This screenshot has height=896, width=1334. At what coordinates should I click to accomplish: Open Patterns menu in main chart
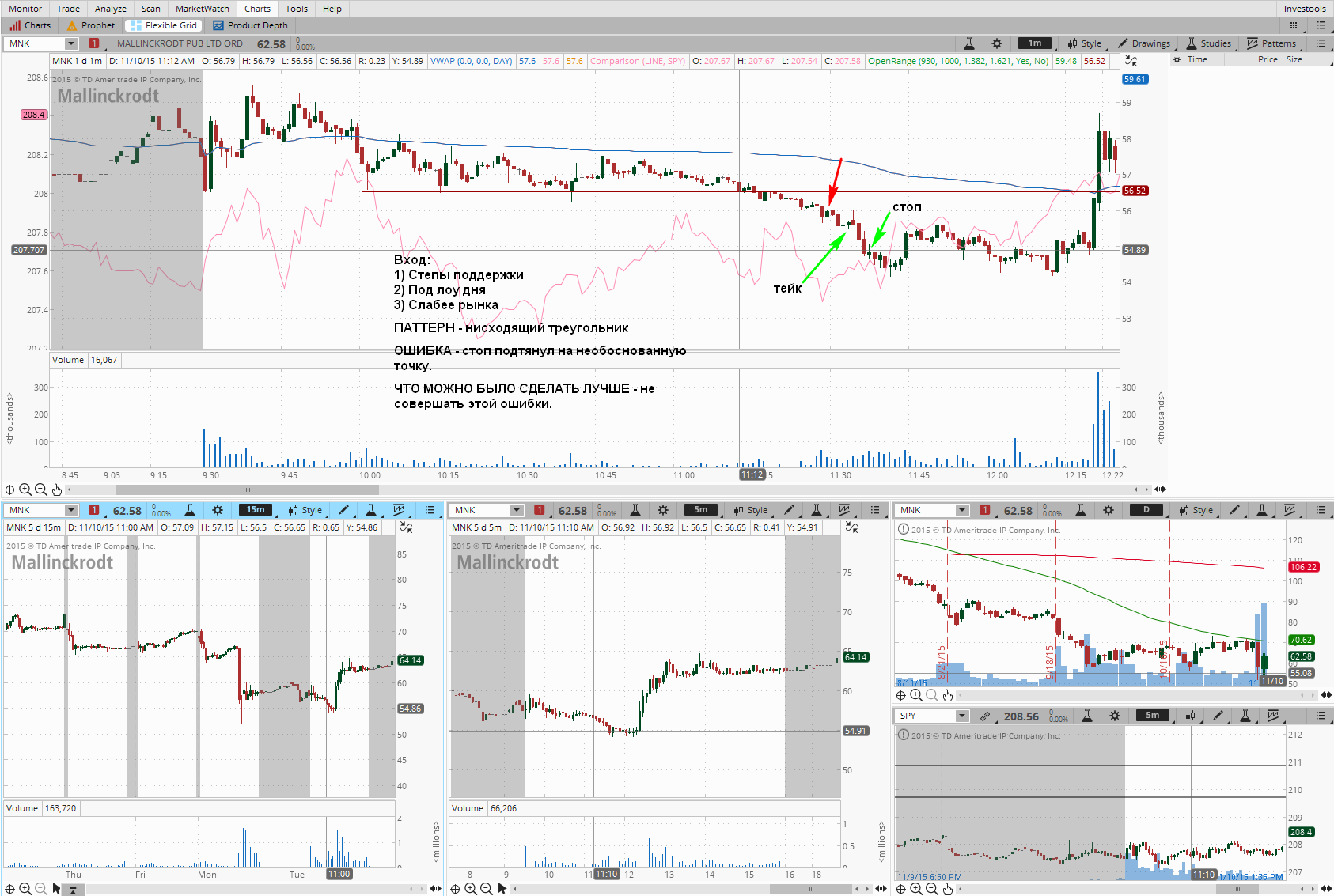[x=1271, y=43]
